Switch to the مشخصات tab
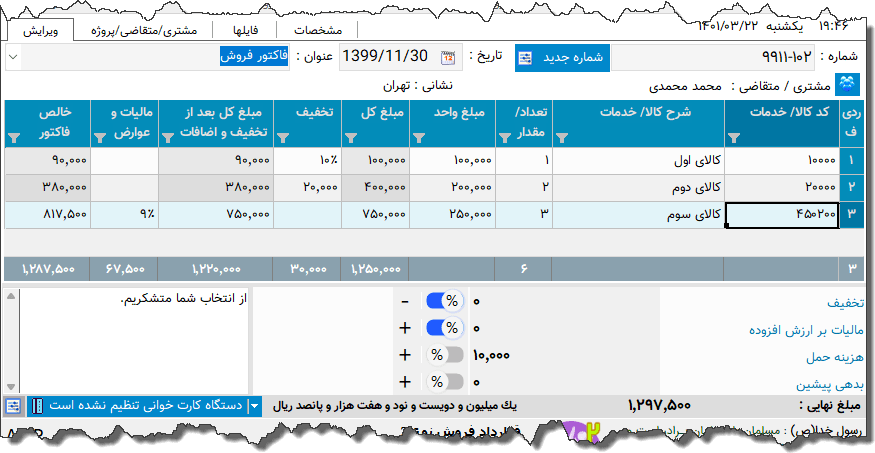The width and height of the screenshot is (875, 453). point(318,30)
